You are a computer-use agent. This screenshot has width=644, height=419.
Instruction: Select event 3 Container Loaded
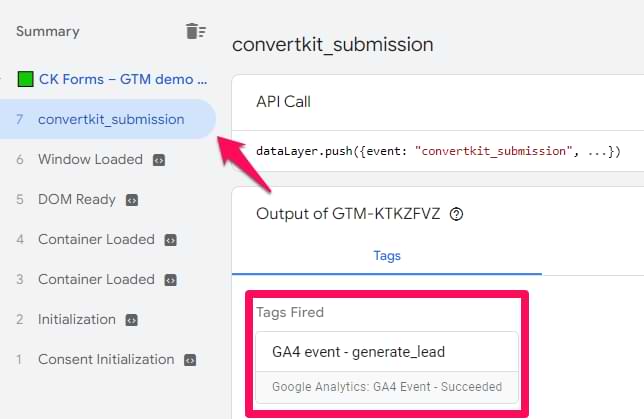point(96,279)
